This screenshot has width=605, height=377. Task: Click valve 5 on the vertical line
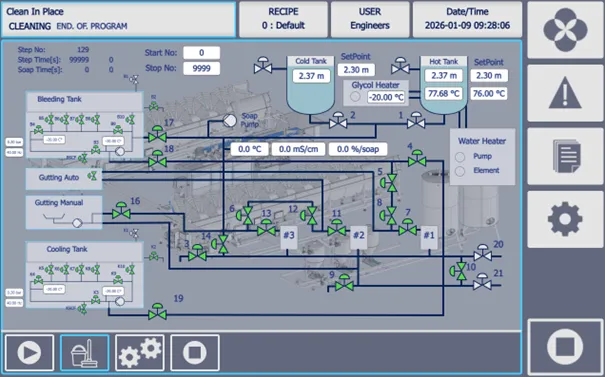pyautogui.click(x=389, y=183)
